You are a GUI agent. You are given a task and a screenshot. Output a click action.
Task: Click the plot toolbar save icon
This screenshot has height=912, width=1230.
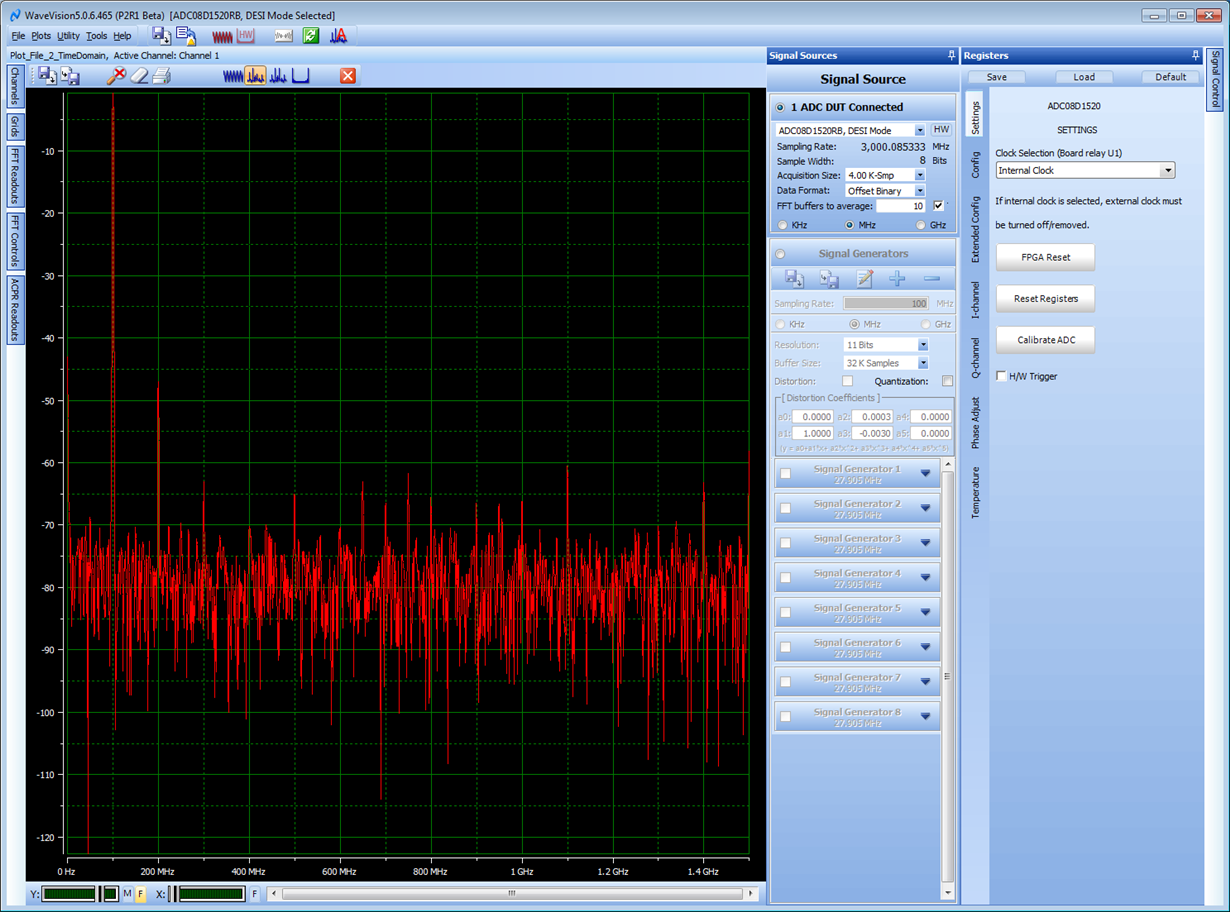47,76
